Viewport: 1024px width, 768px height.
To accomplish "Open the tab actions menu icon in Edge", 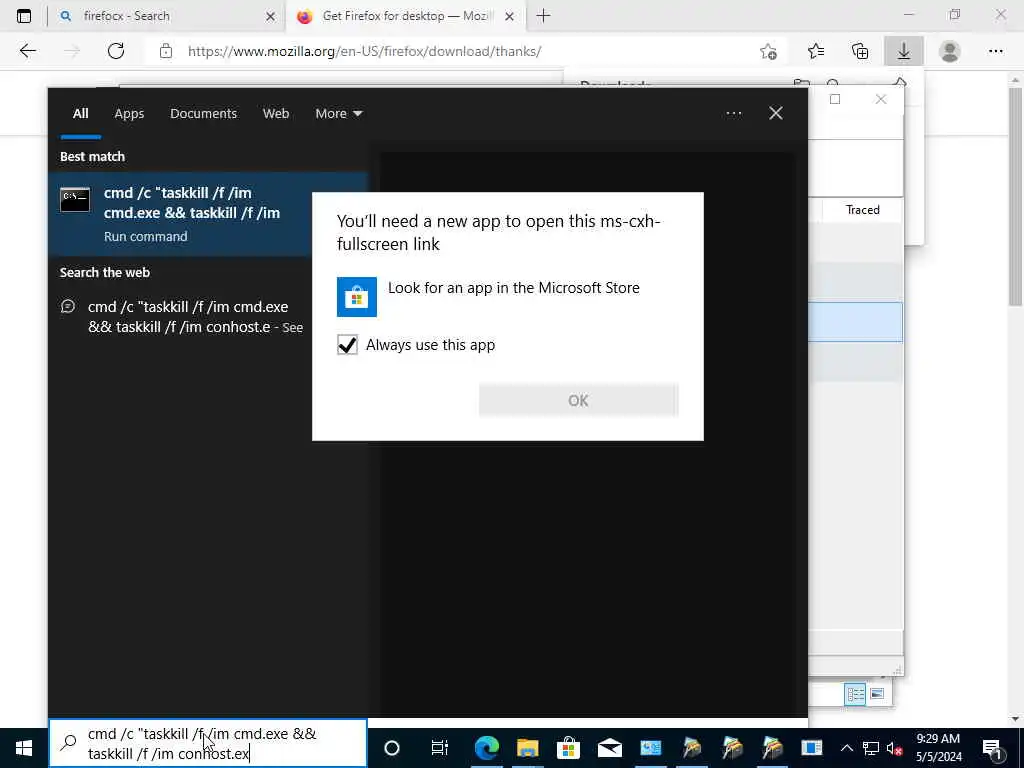I will (x=24, y=16).
